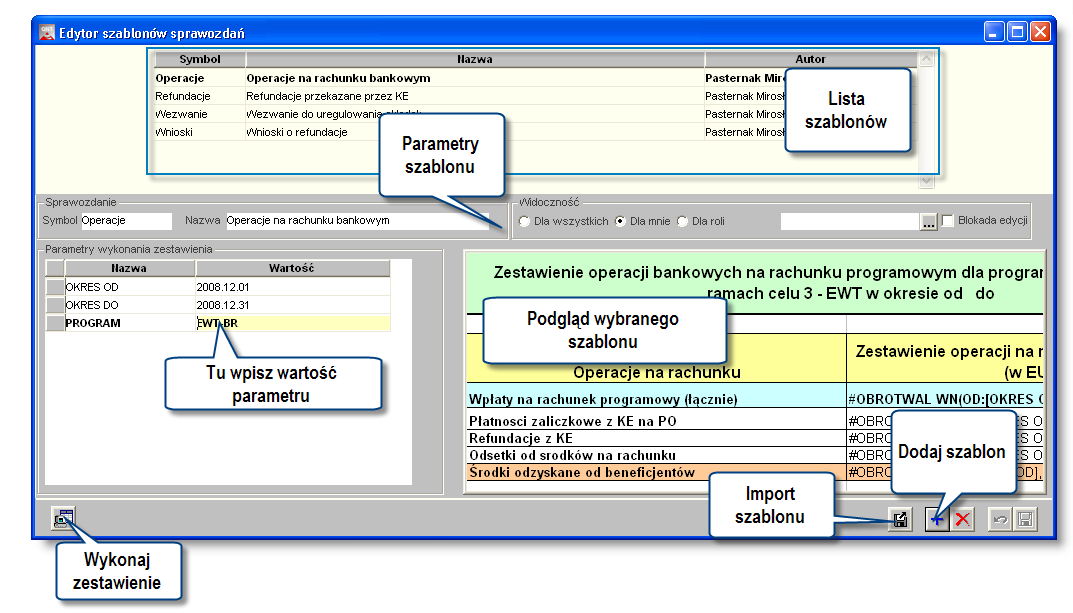
Task: Click the application icon in the title bar
Action: [x=47, y=33]
